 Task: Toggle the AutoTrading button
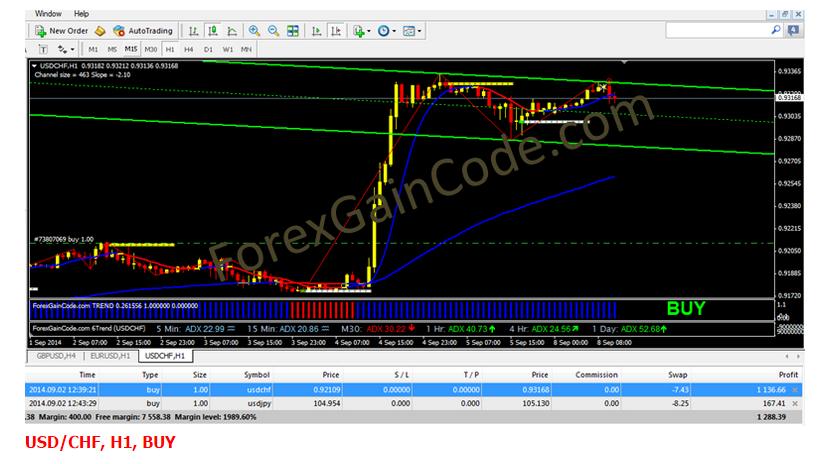point(143,31)
